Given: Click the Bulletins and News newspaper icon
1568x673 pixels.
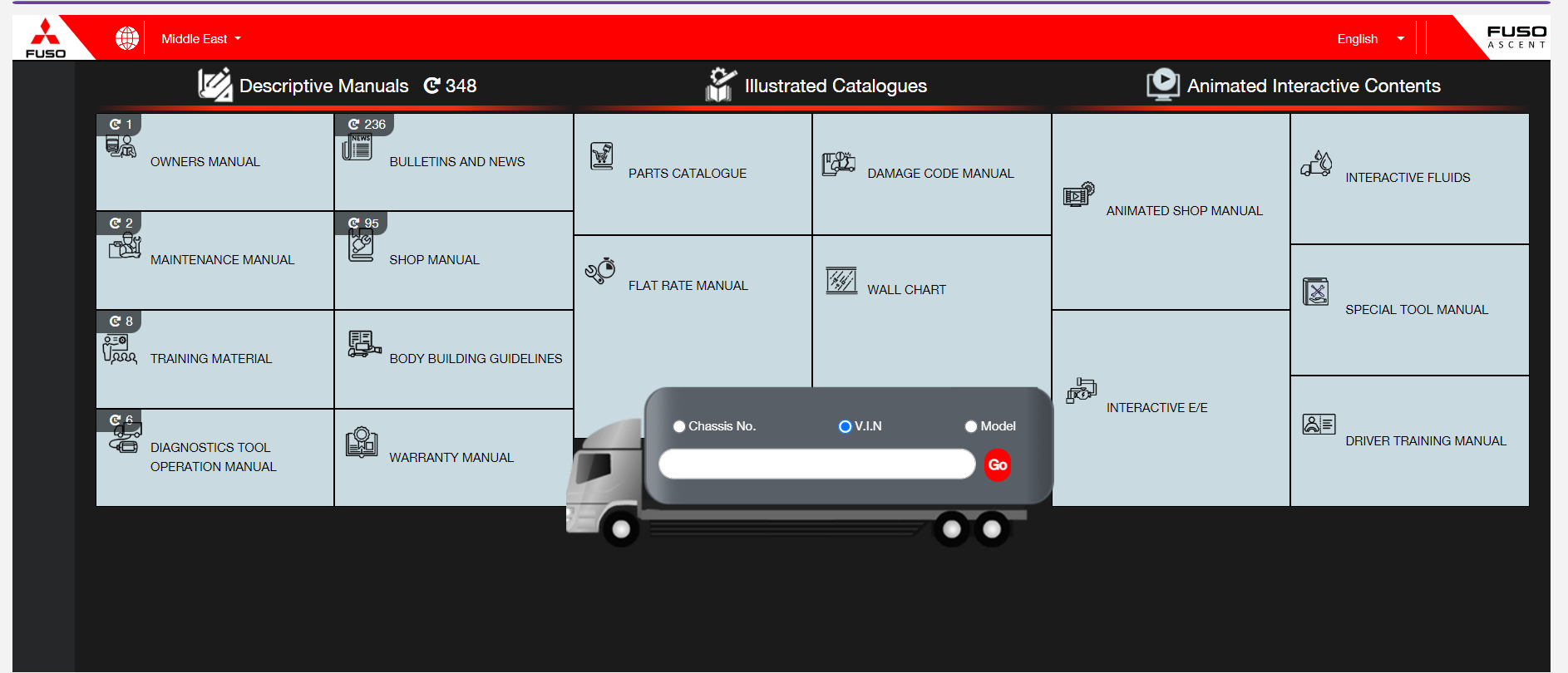Looking at the screenshot, I should [357, 147].
